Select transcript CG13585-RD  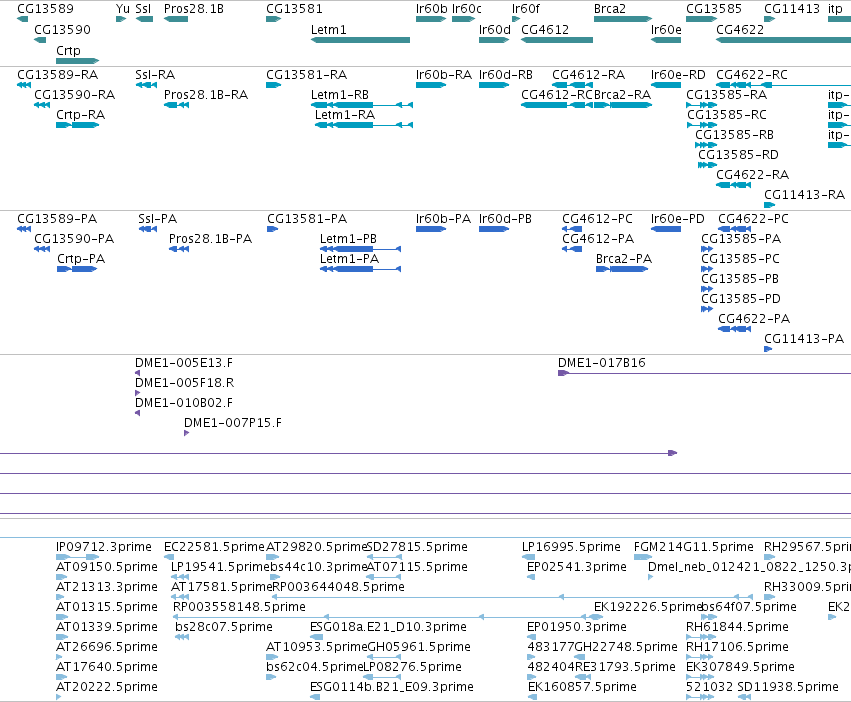(738, 155)
